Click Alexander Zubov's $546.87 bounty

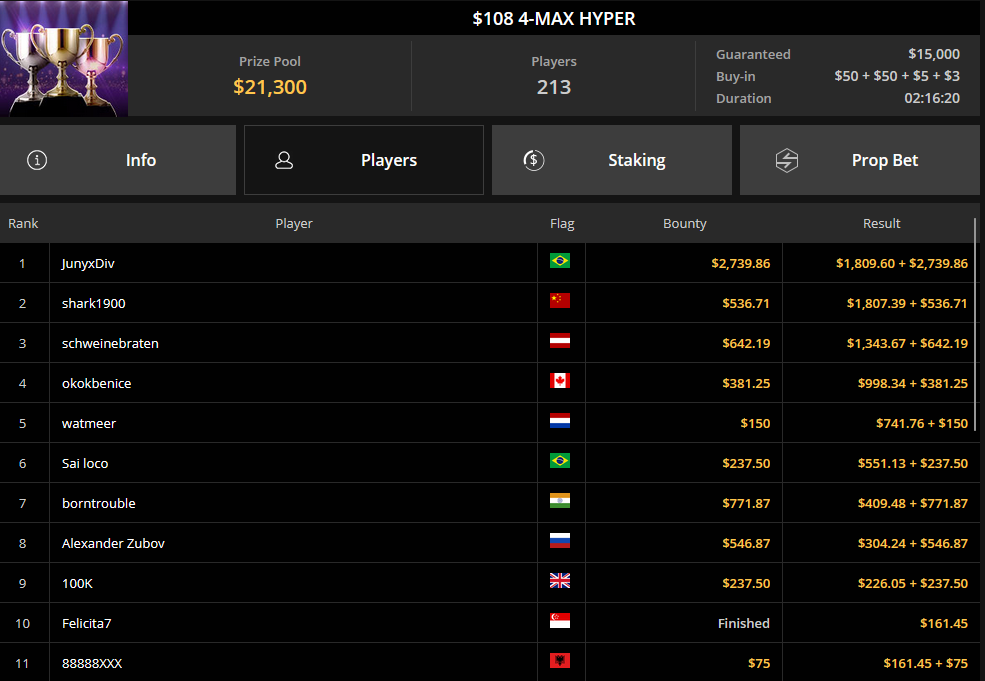746,543
